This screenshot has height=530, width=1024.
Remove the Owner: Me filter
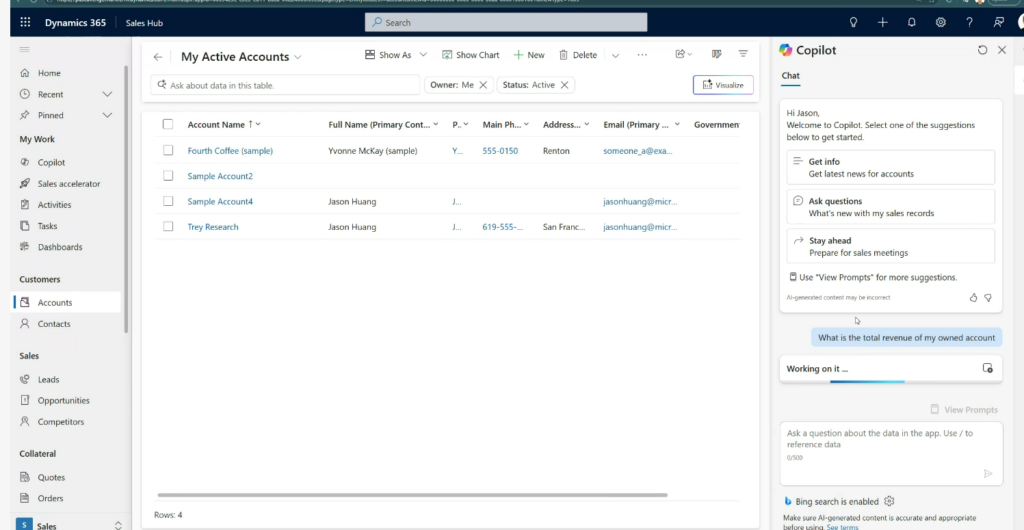point(483,85)
